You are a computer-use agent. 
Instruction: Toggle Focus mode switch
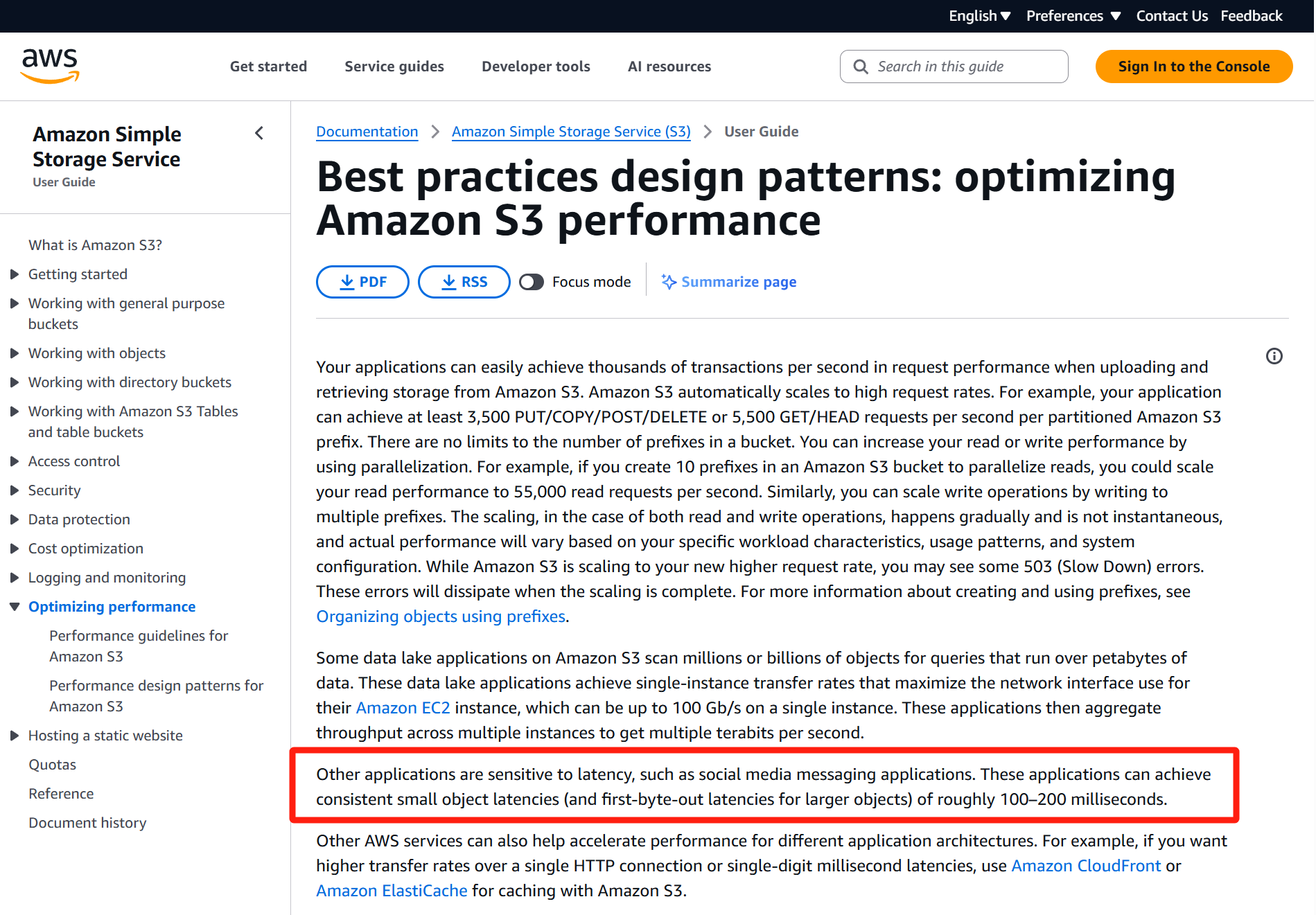coord(532,282)
